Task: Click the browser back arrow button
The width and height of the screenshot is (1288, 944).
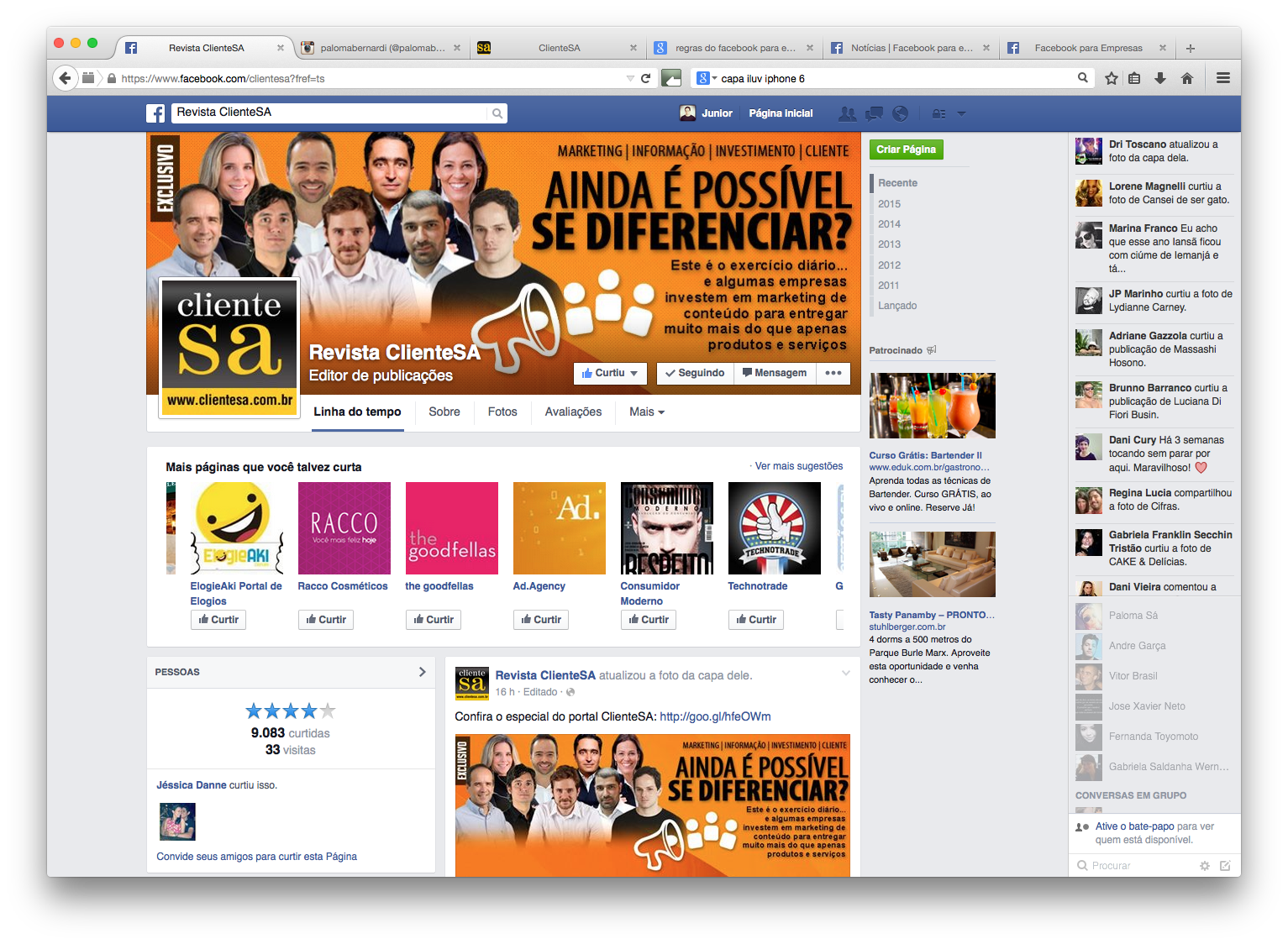Action: tap(66, 78)
